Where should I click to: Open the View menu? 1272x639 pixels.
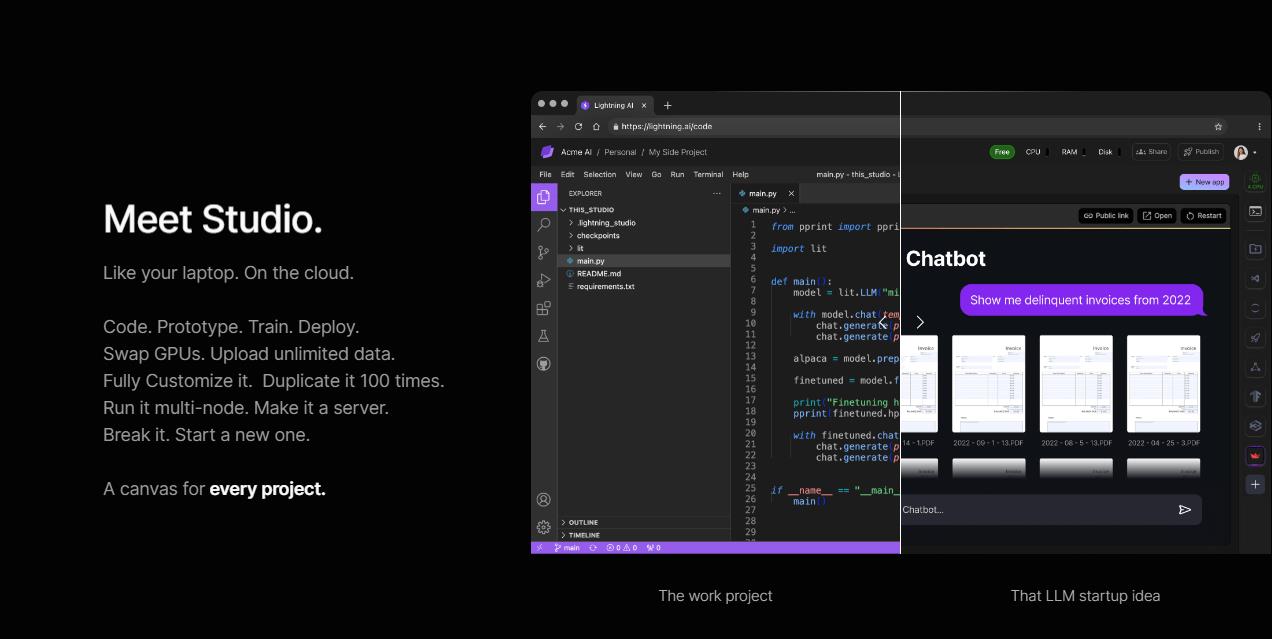click(634, 174)
